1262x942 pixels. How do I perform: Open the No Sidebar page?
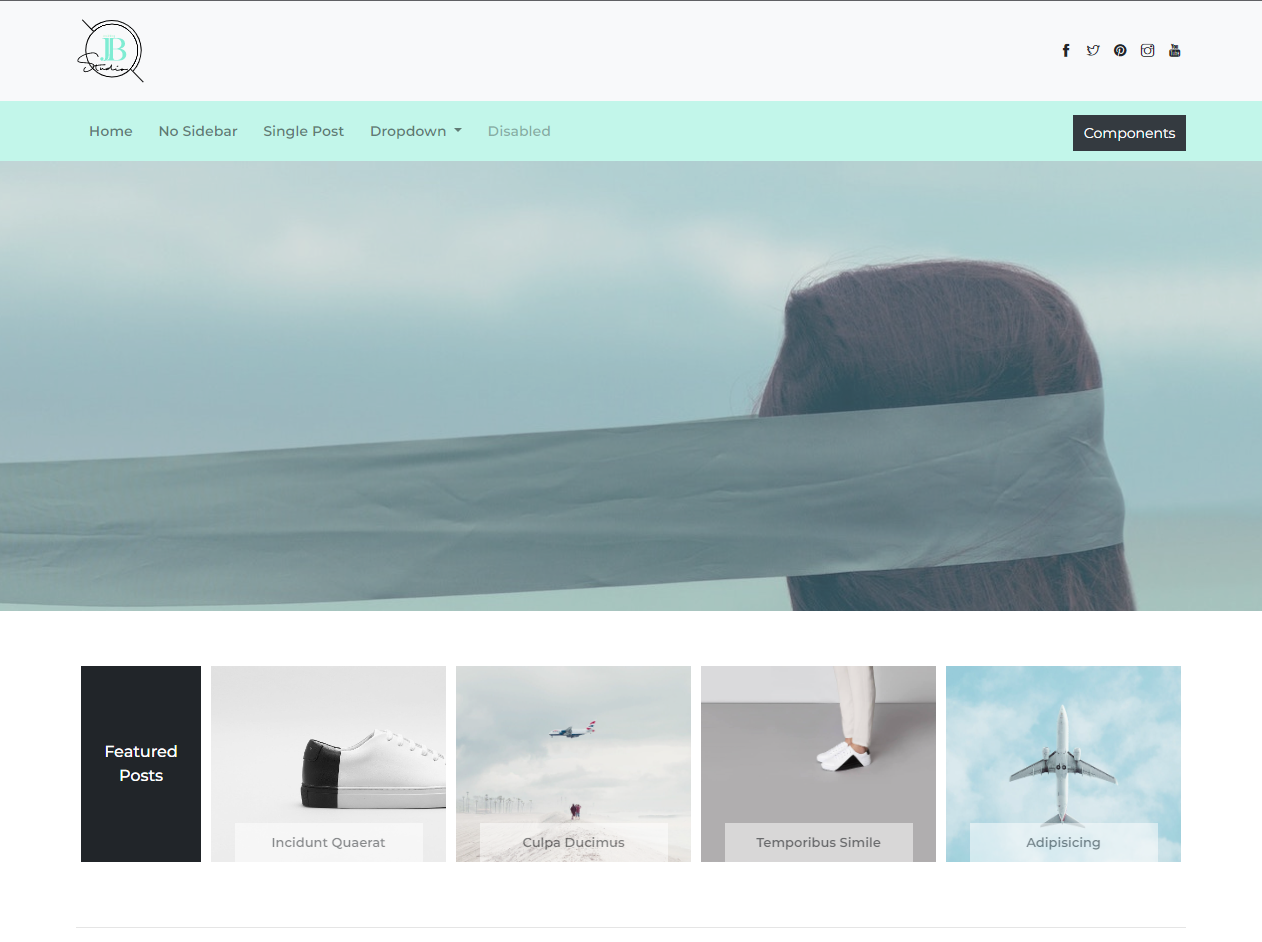(x=198, y=131)
